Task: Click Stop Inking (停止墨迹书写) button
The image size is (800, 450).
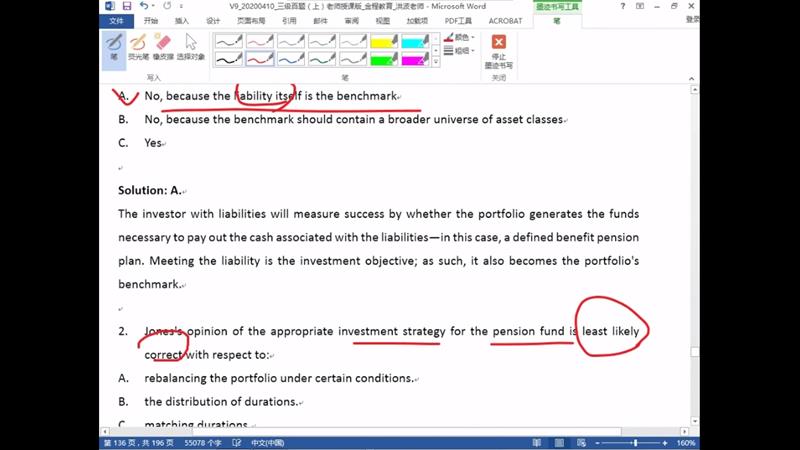Action: point(498,51)
